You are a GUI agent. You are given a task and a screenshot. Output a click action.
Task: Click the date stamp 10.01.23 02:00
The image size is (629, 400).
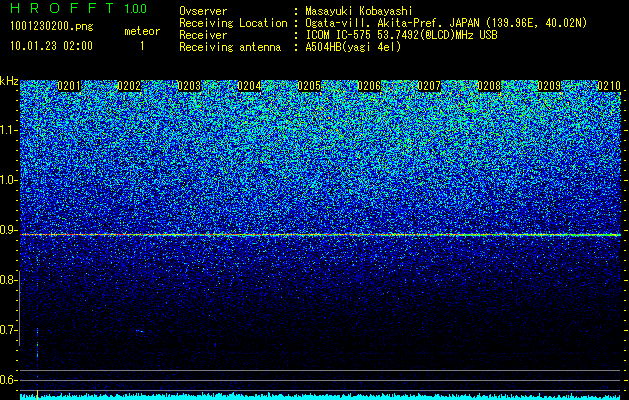coord(51,46)
